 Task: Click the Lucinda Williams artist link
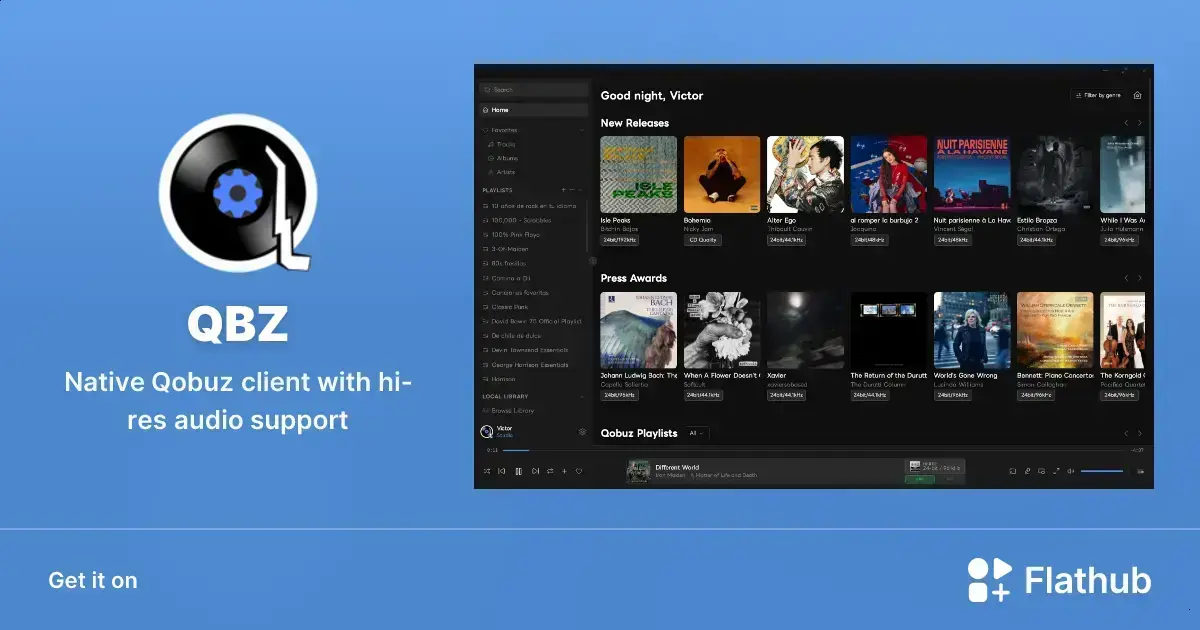coord(958,384)
